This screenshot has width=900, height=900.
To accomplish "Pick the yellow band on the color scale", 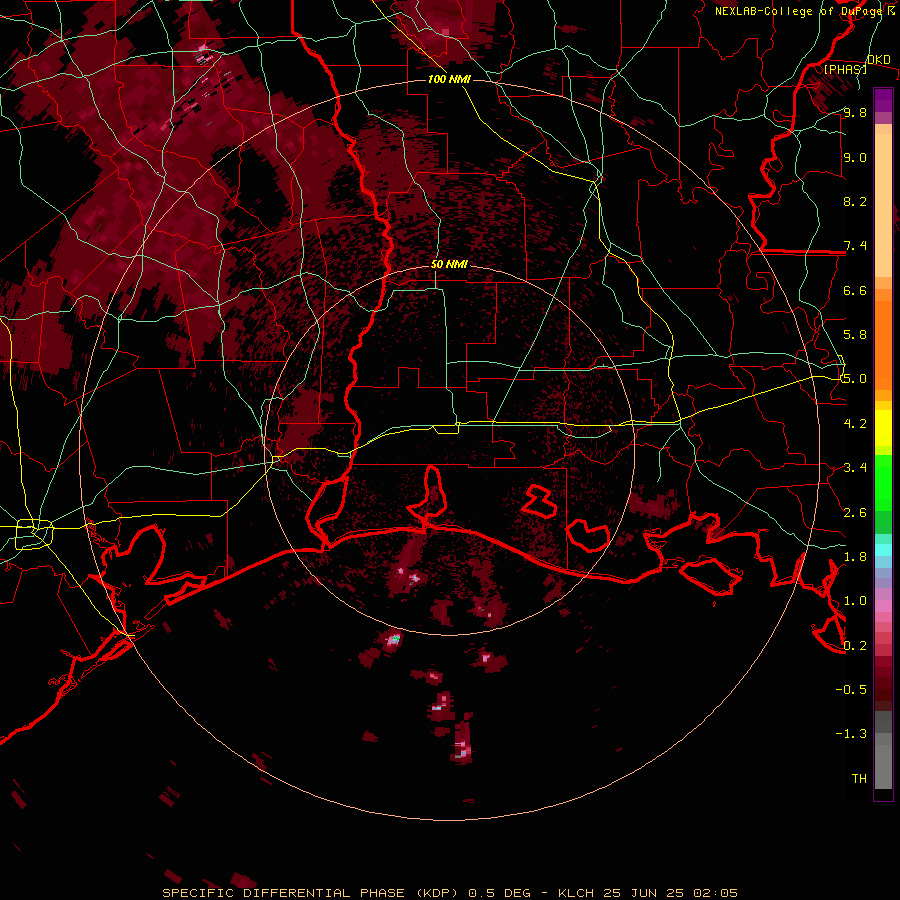I will tap(883, 428).
